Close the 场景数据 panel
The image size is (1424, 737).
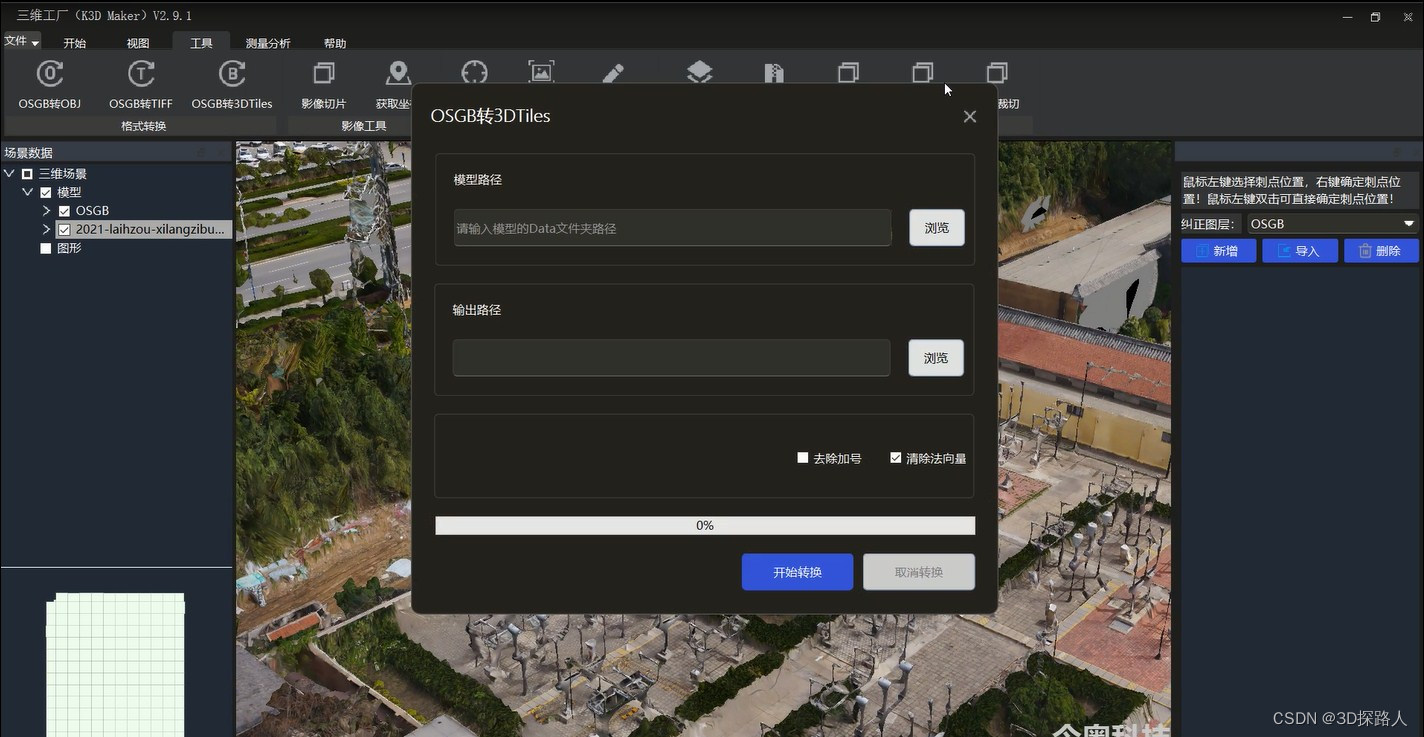[221, 152]
